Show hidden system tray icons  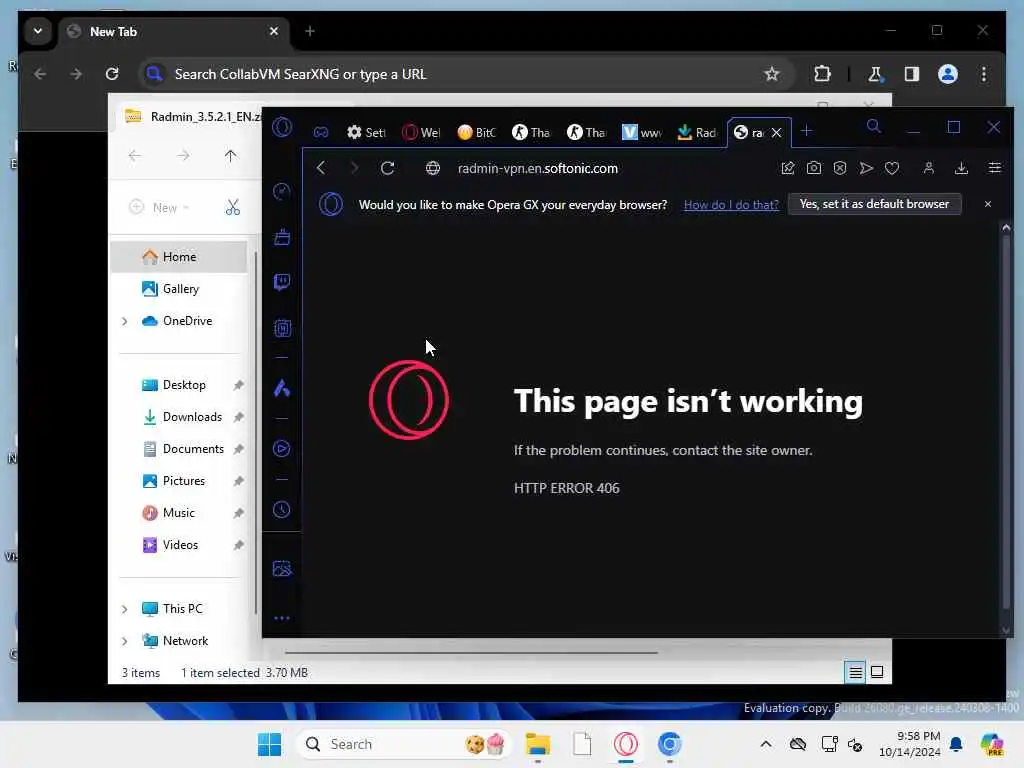click(x=765, y=744)
